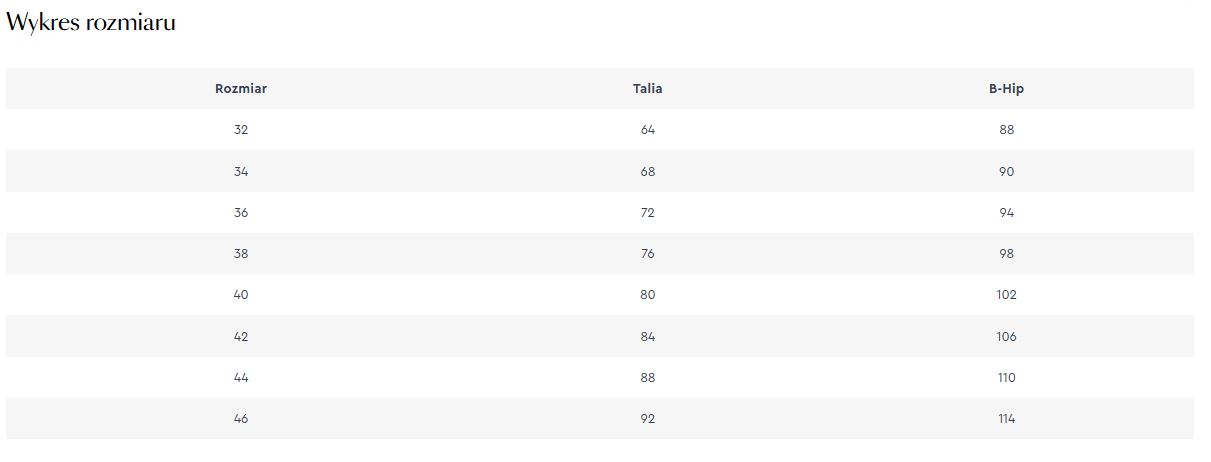
Task: Click the B-Hip value 98
Action: coord(1006,254)
